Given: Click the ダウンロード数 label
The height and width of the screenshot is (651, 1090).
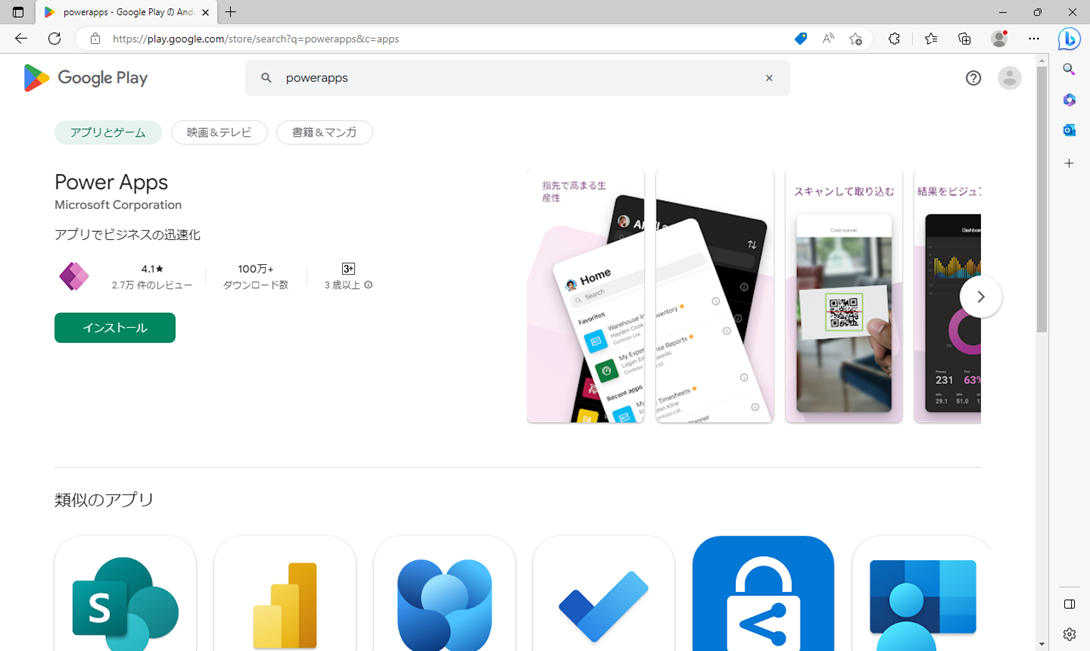Looking at the screenshot, I should [x=256, y=285].
